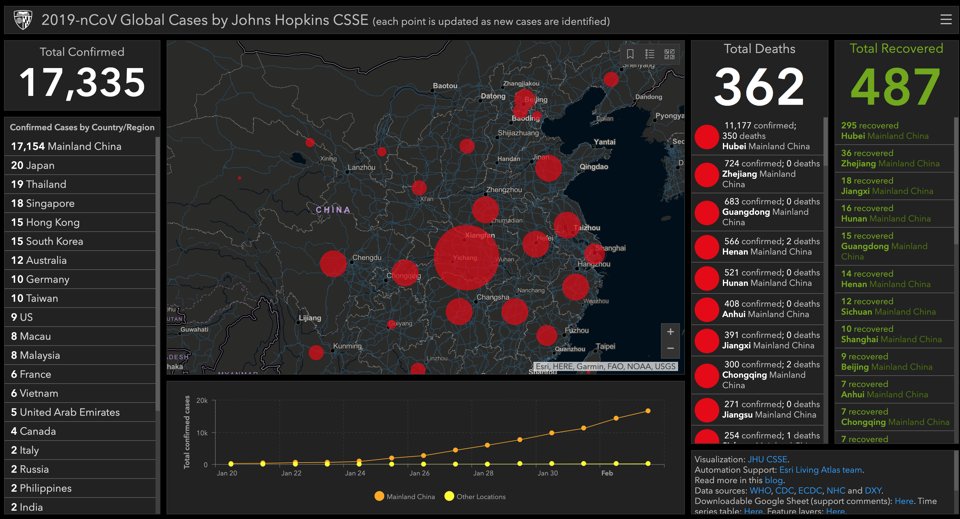Image resolution: width=960 pixels, height=519 pixels.
Task: Open the basemap gallery grid icon
Action: pyautogui.click(x=669, y=54)
